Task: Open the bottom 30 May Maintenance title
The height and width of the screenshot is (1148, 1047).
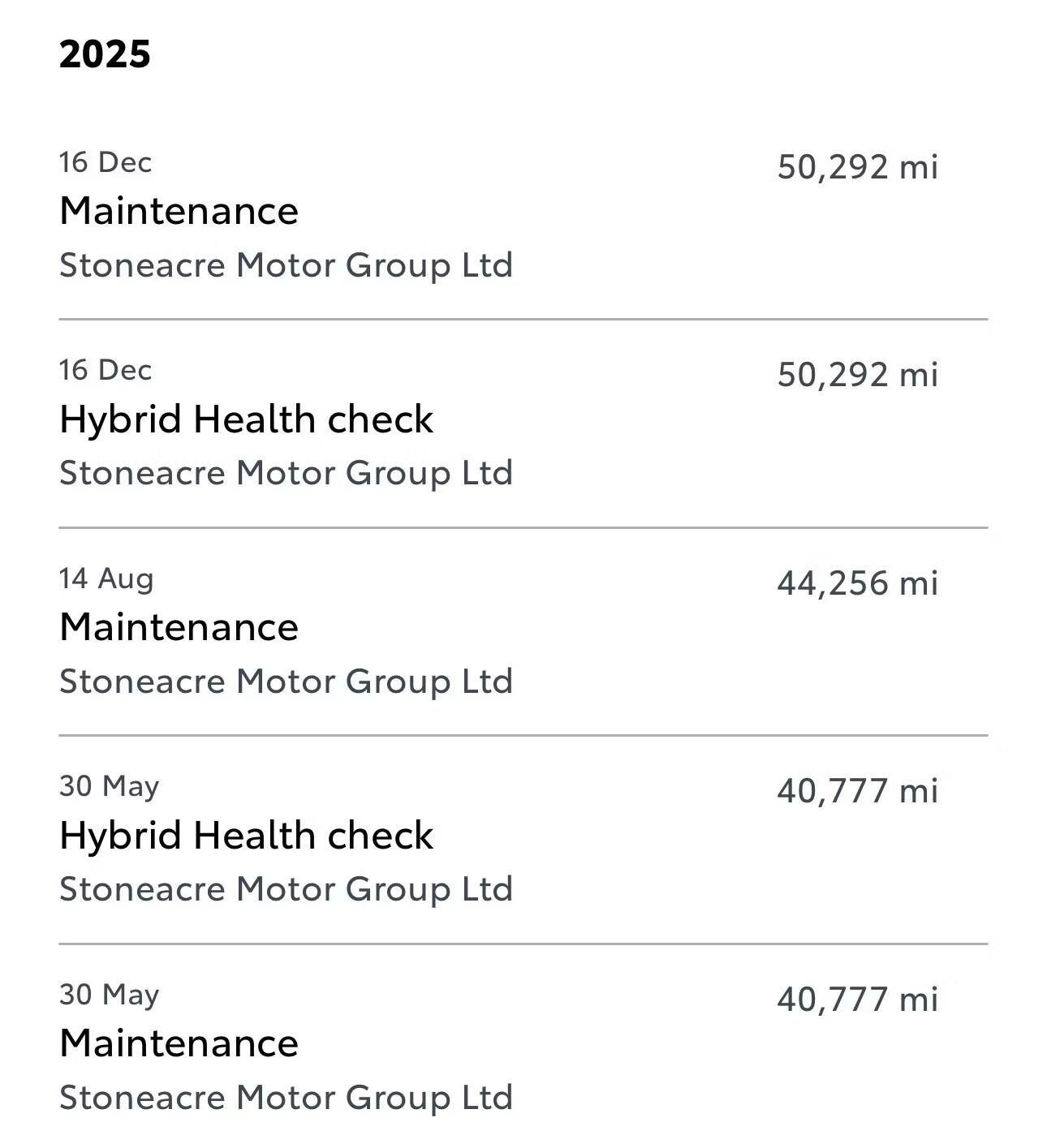Action: pyautogui.click(x=179, y=1043)
